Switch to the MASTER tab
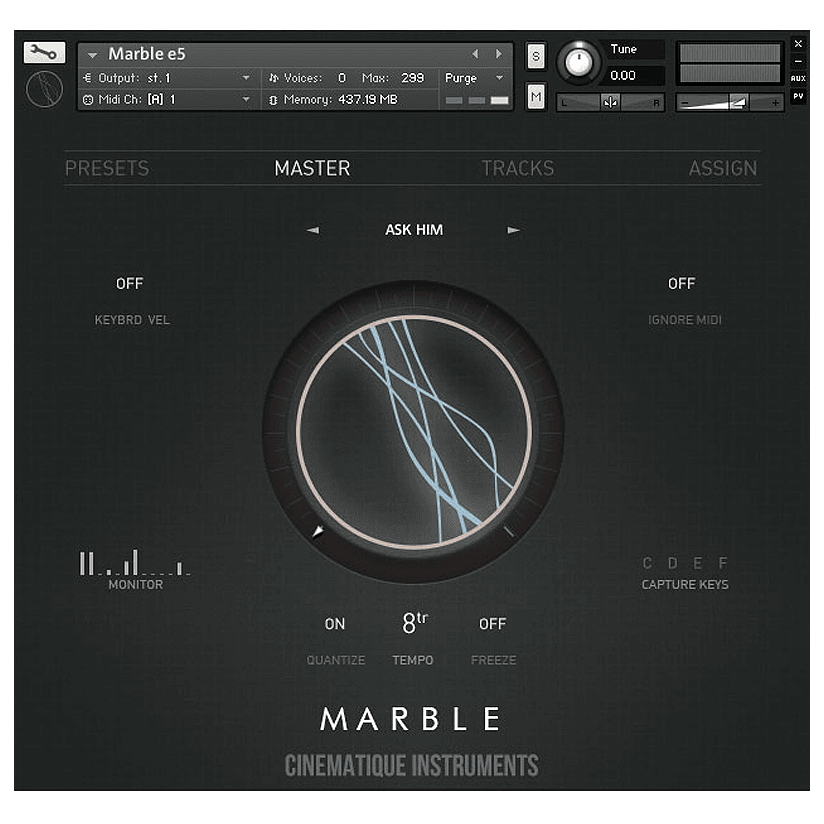The image size is (824, 824). [x=312, y=168]
